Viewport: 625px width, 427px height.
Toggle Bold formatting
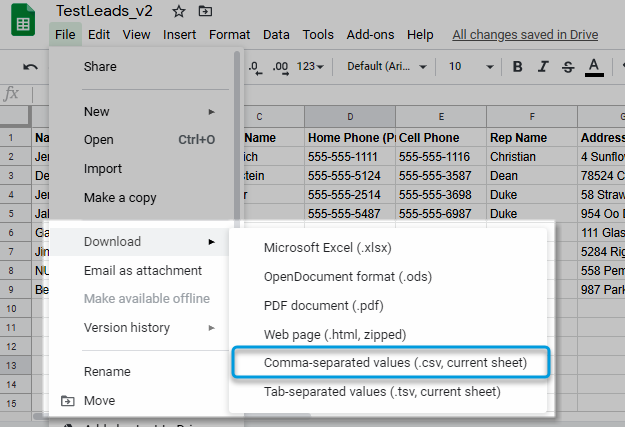point(517,67)
